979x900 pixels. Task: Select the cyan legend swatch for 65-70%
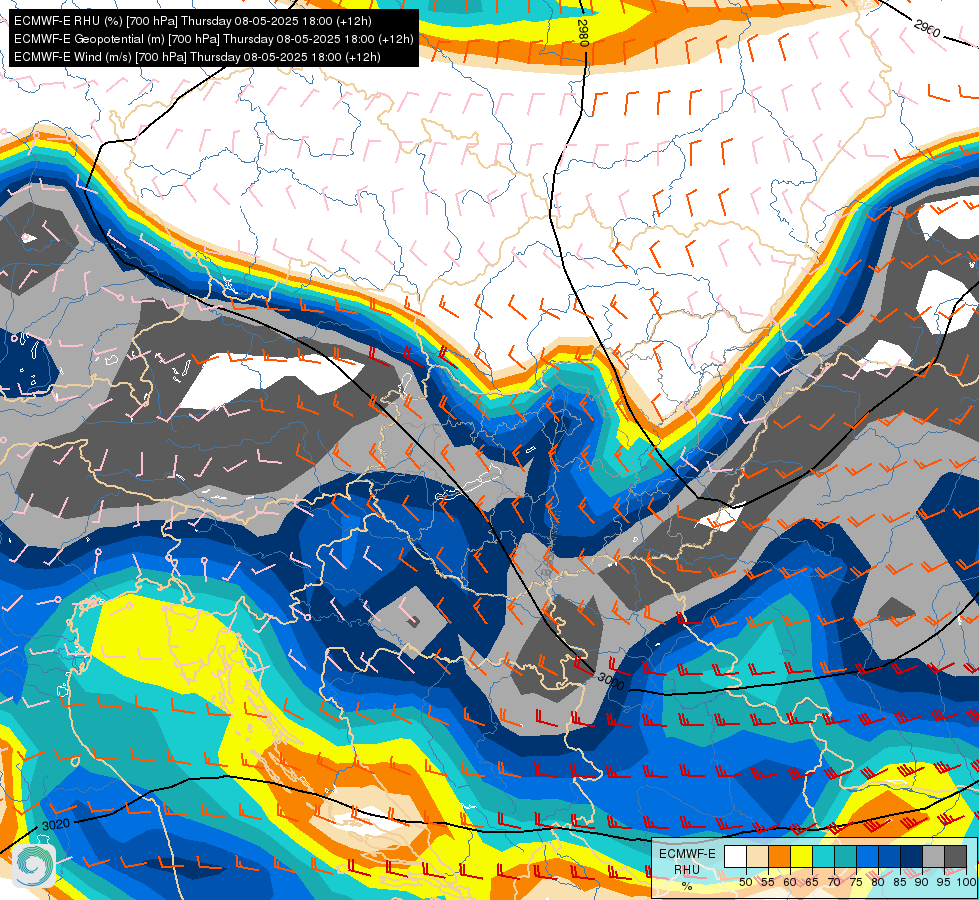point(824,856)
